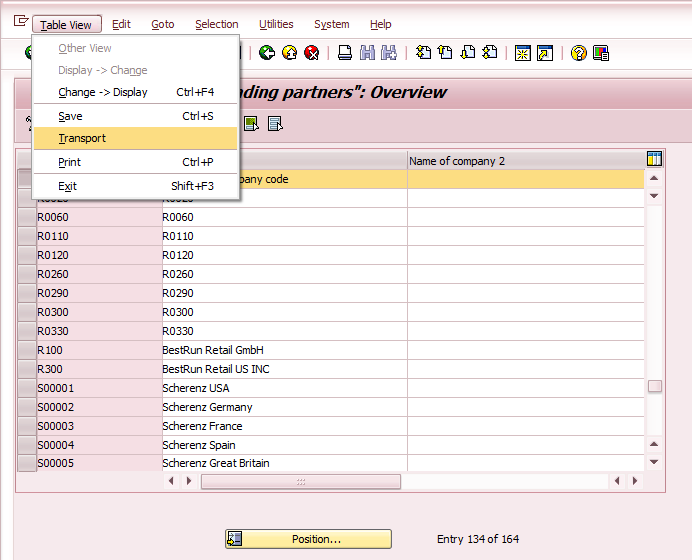Click the Scherenz Spain cell
This screenshot has height=560, width=692.
click(285, 445)
